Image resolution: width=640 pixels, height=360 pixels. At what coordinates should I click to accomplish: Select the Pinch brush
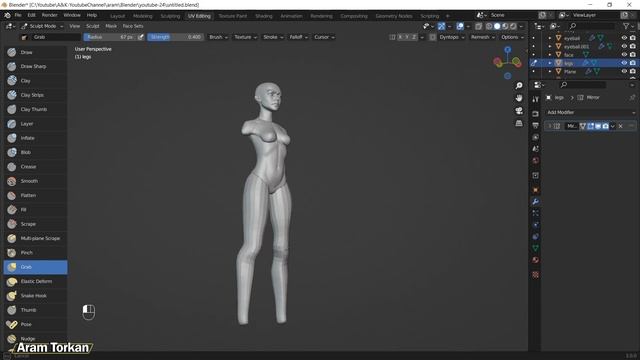point(35,253)
